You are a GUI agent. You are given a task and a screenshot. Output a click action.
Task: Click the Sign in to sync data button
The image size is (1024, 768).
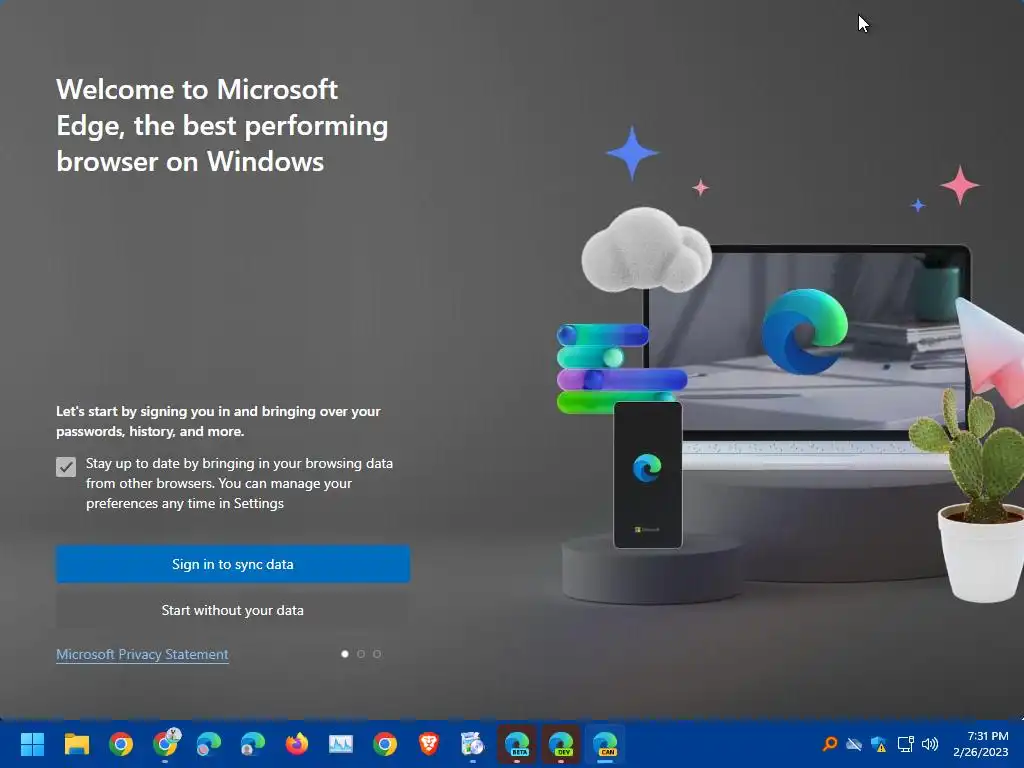(x=232, y=564)
